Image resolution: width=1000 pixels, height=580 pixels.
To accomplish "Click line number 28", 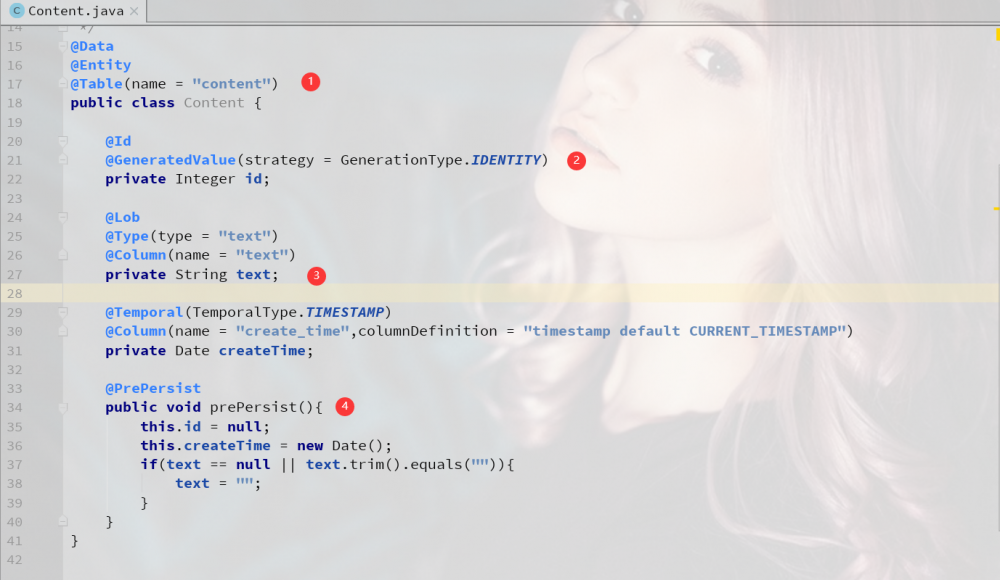I will point(14,293).
